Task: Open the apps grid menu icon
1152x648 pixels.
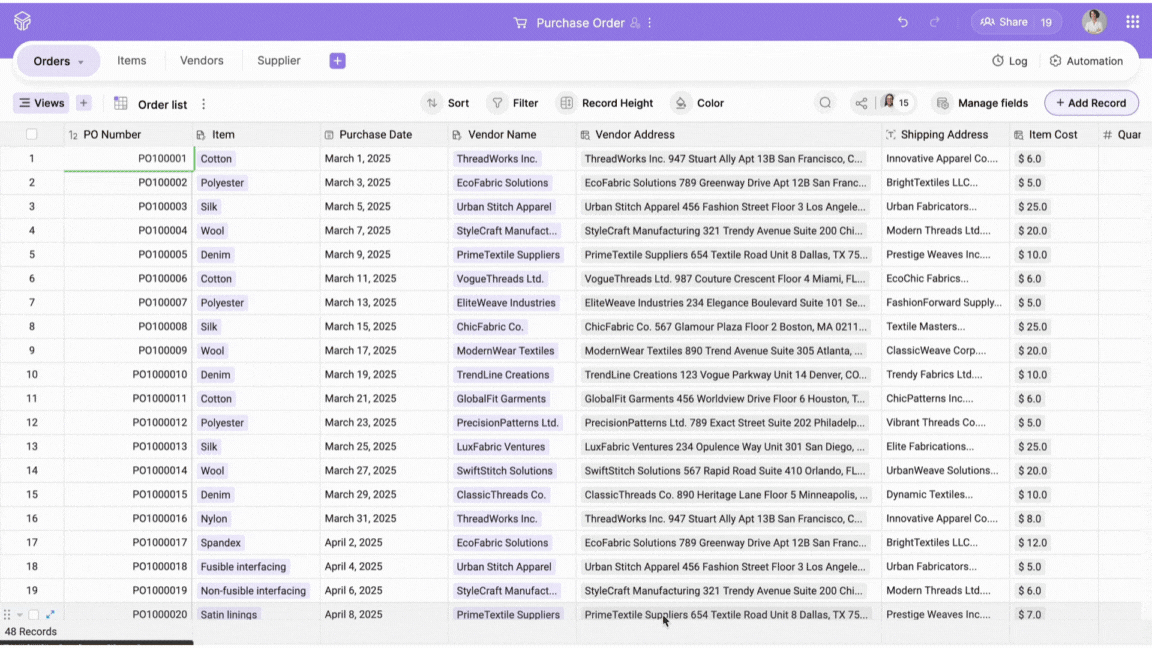Action: click(x=1132, y=22)
